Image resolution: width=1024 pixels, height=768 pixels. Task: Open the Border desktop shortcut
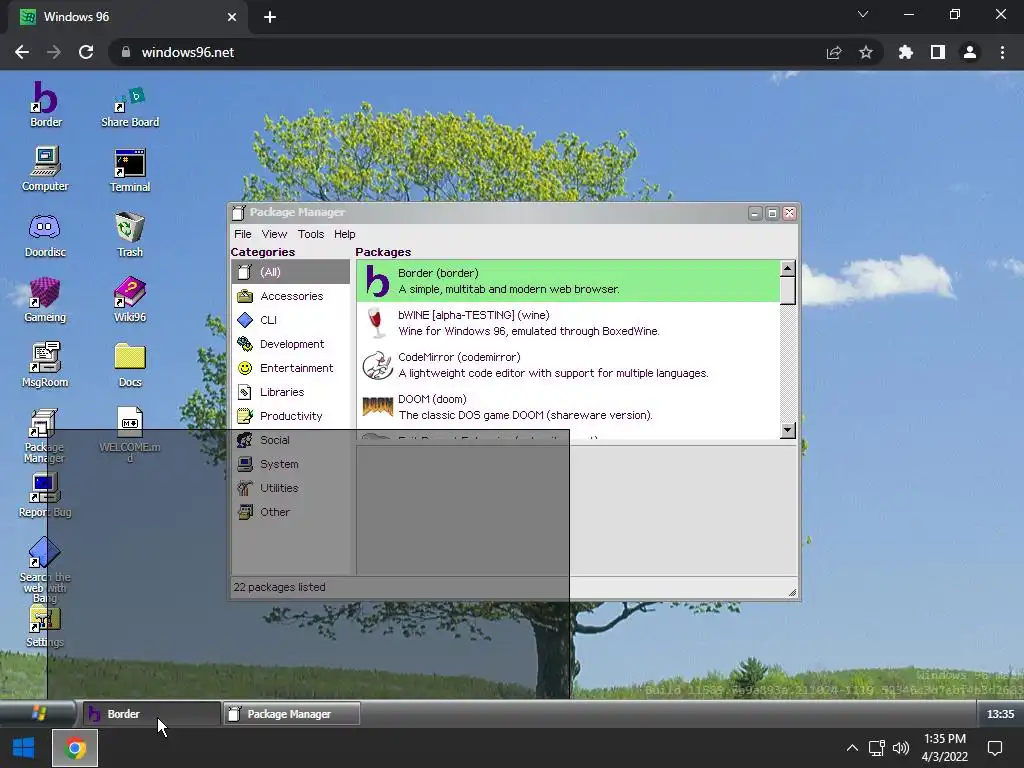(x=45, y=104)
